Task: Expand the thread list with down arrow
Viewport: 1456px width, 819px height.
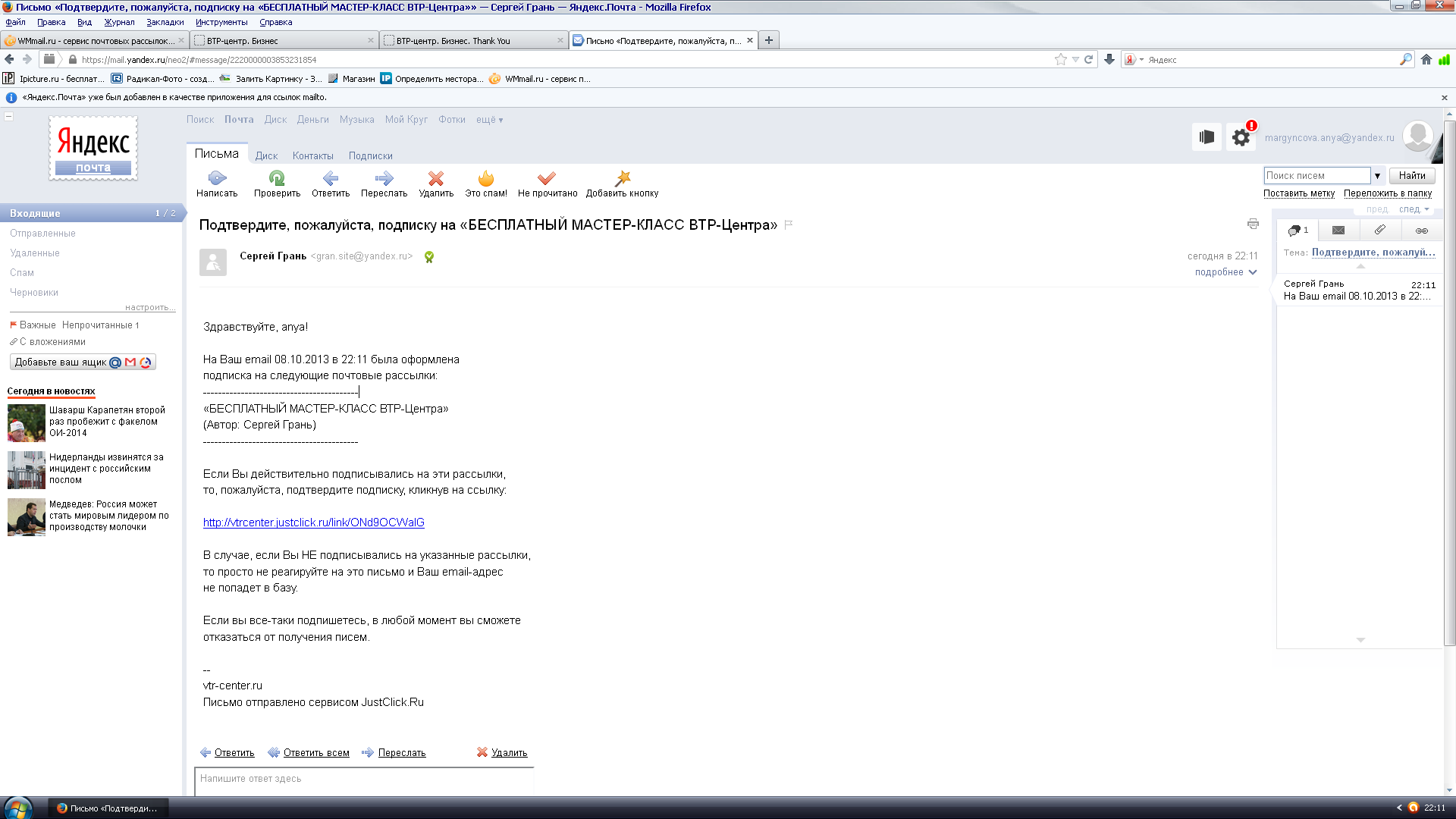Action: click(1360, 640)
